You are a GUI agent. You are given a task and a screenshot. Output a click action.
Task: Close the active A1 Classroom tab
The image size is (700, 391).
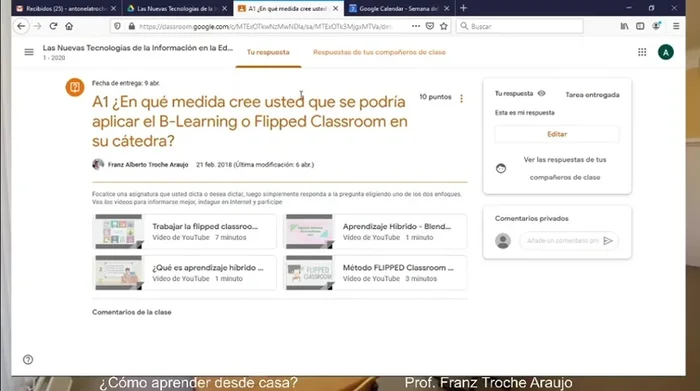335,8
